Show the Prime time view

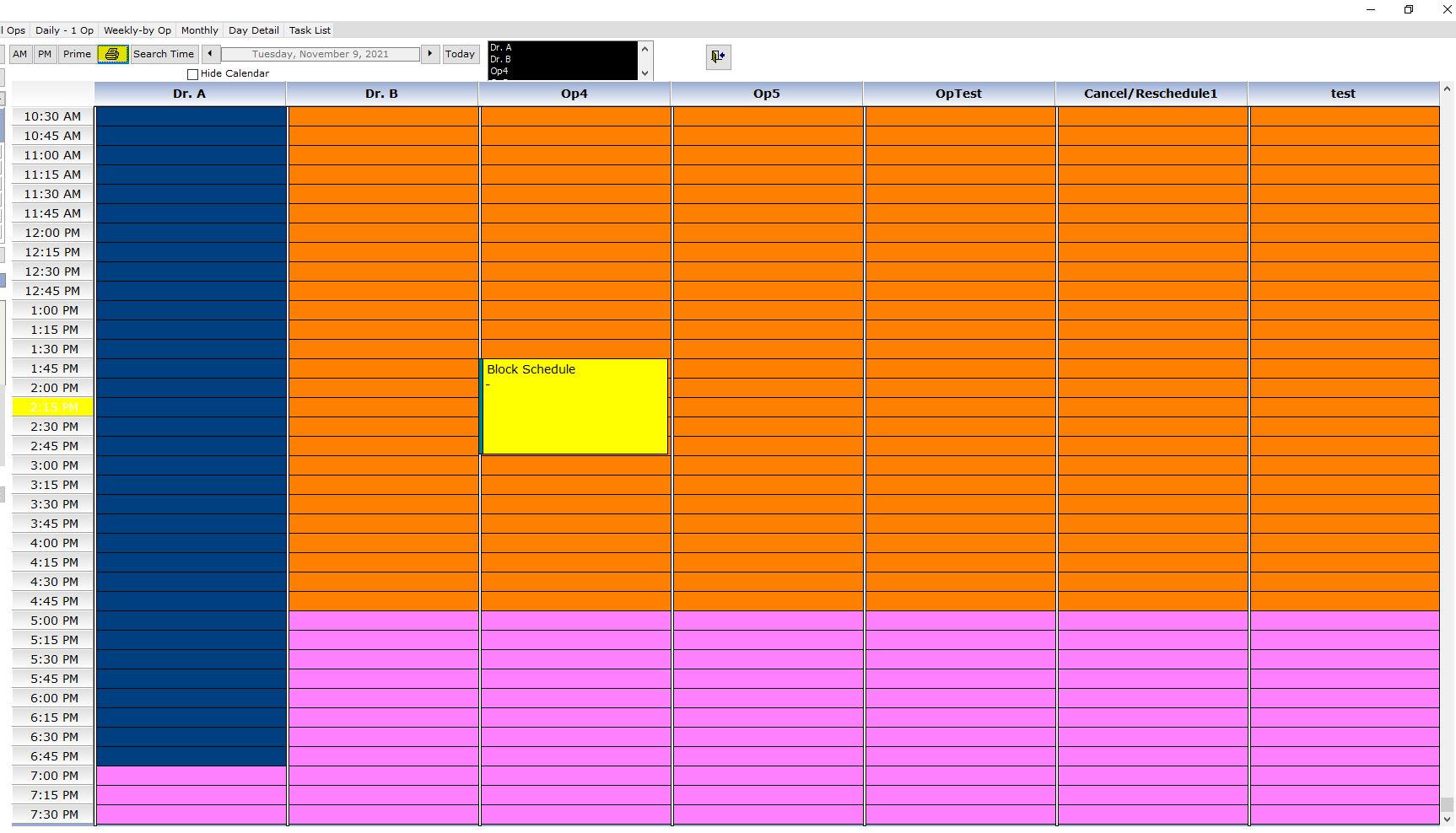(x=77, y=54)
